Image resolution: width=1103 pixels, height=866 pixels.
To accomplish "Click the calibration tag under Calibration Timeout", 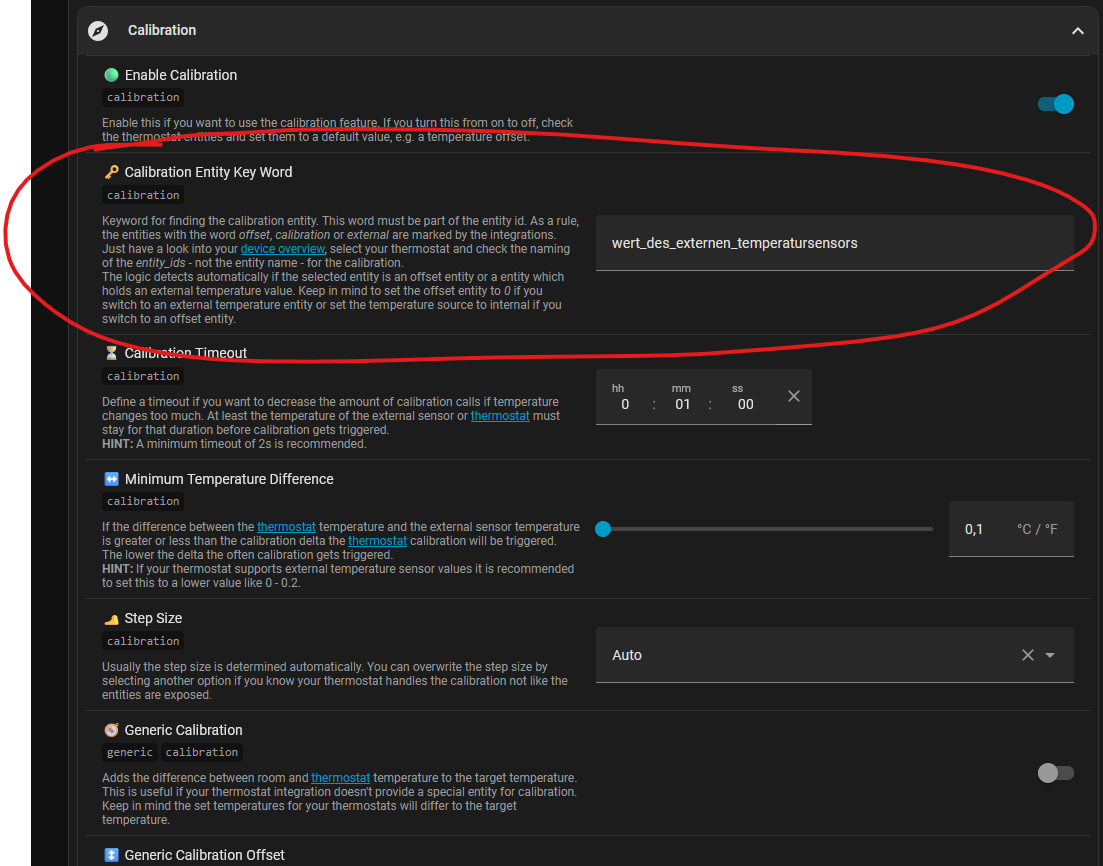I will pos(143,376).
